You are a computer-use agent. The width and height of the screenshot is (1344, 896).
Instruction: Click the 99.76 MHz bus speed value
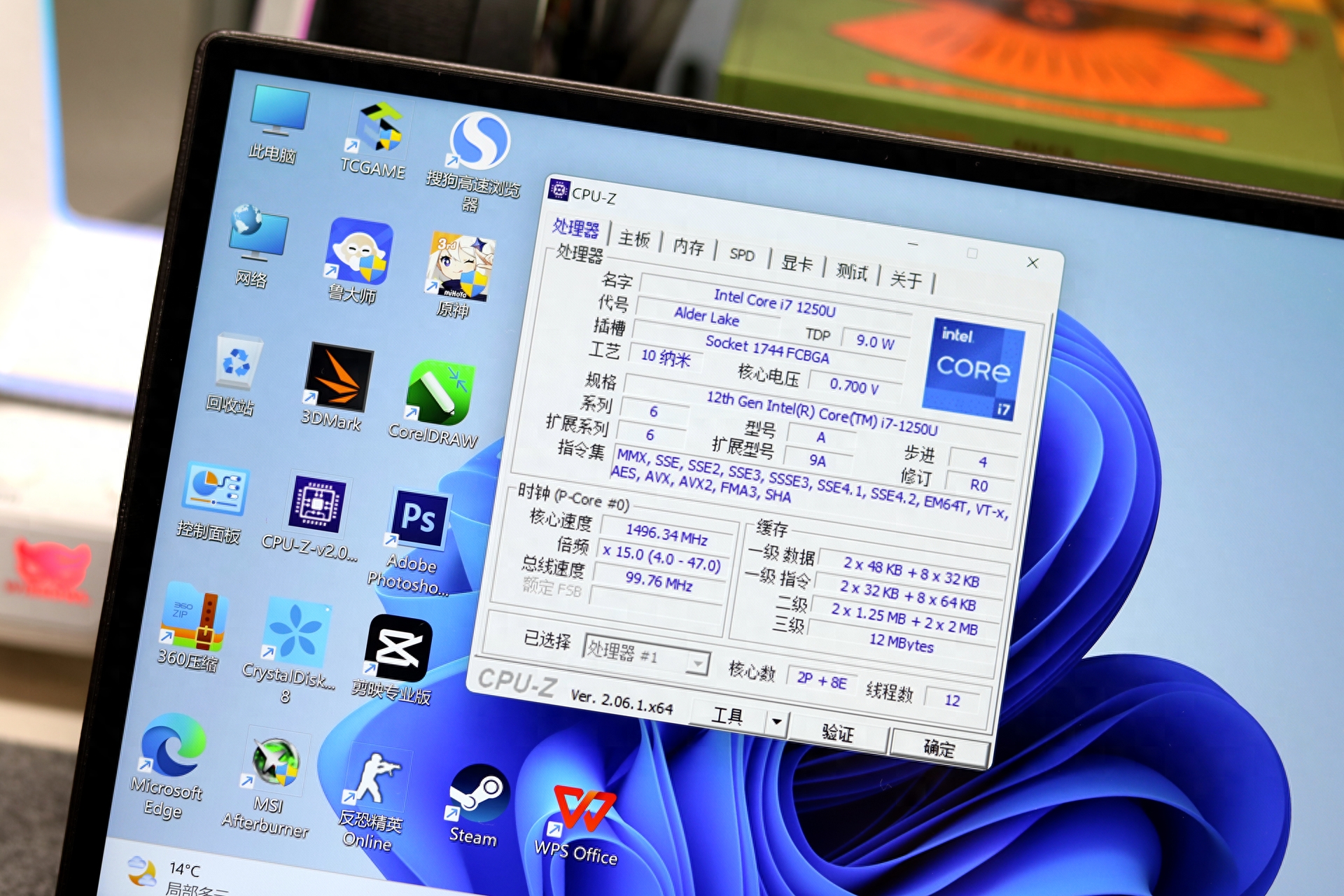(659, 581)
